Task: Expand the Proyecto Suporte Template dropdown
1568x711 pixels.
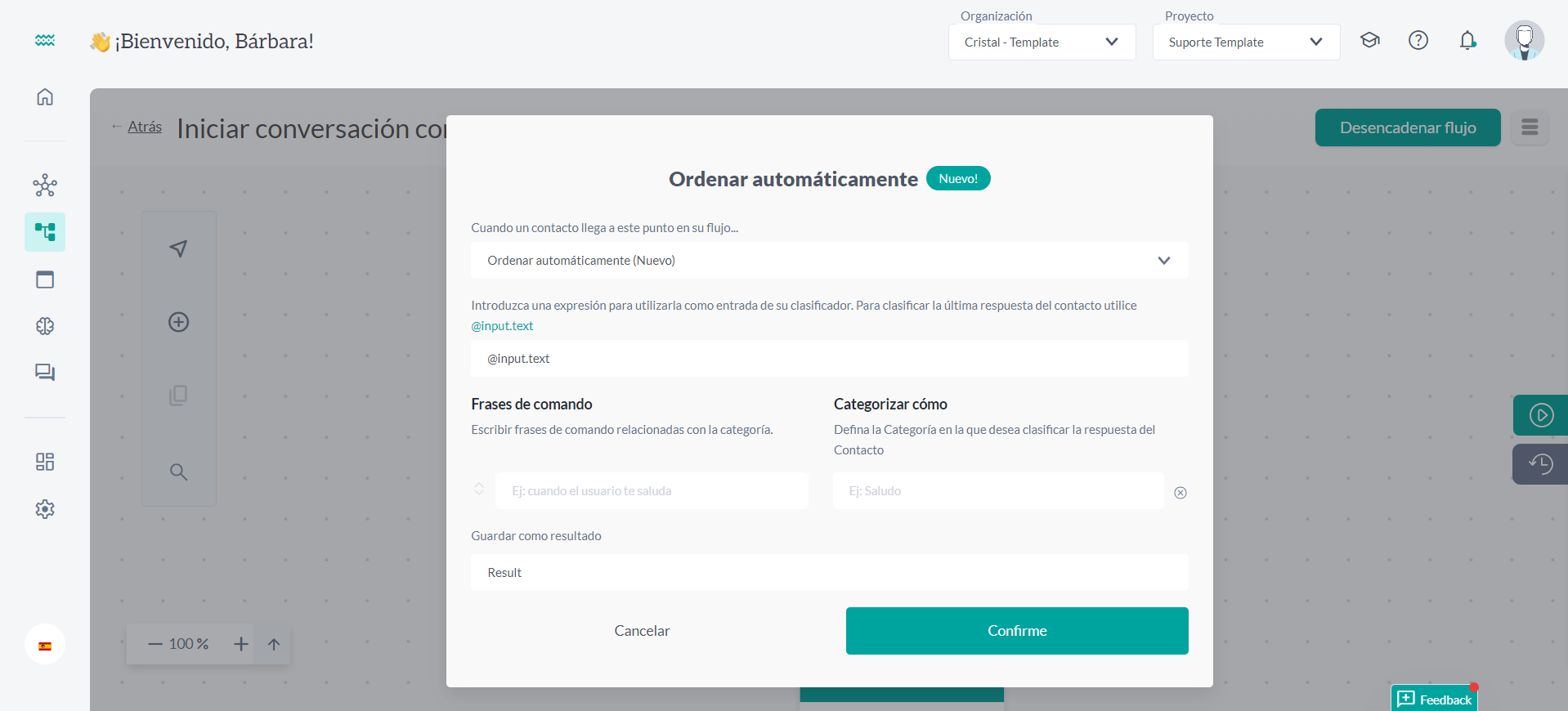Action: [1245, 42]
